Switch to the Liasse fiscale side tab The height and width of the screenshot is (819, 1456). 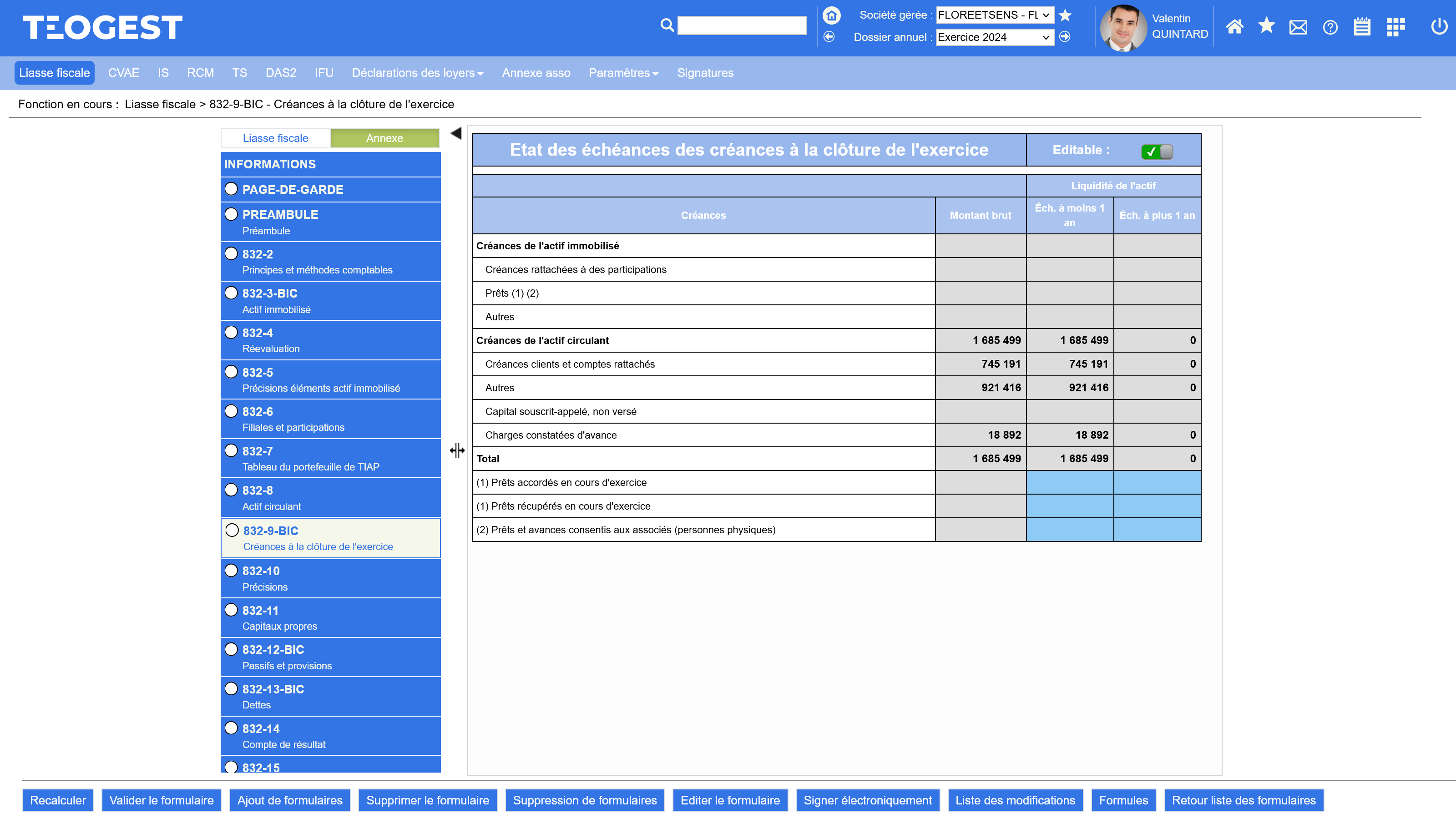click(275, 138)
